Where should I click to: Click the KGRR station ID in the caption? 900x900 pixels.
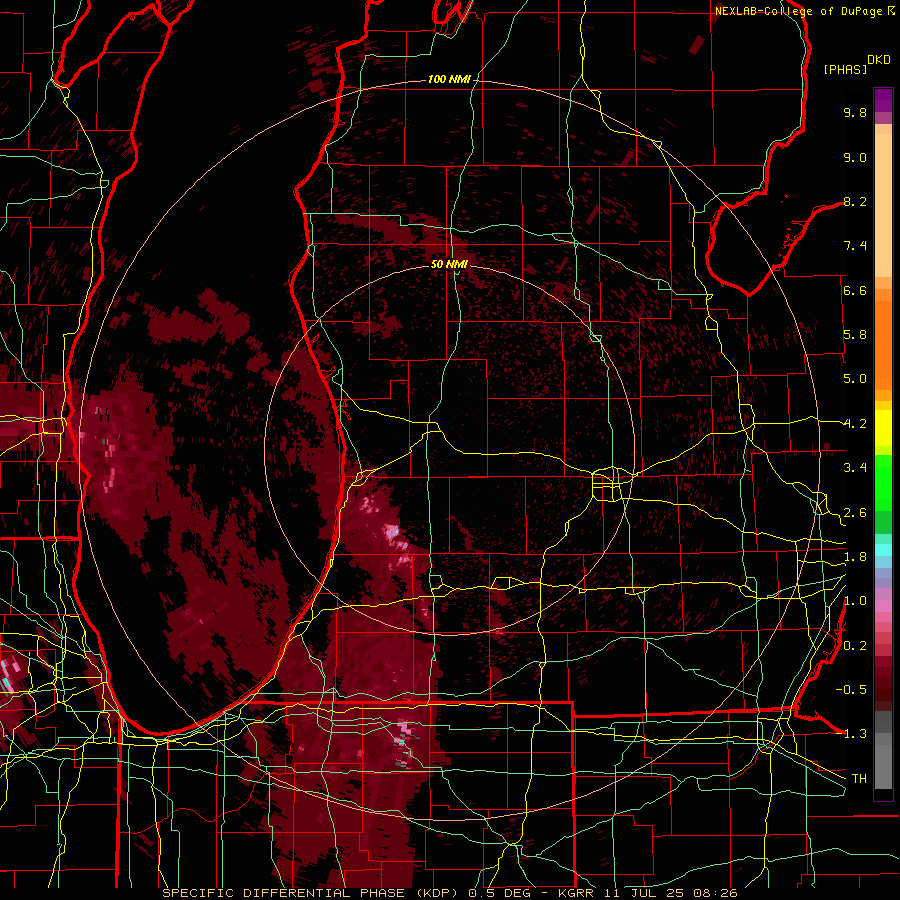pyautogui.click(x=577, y=893)
